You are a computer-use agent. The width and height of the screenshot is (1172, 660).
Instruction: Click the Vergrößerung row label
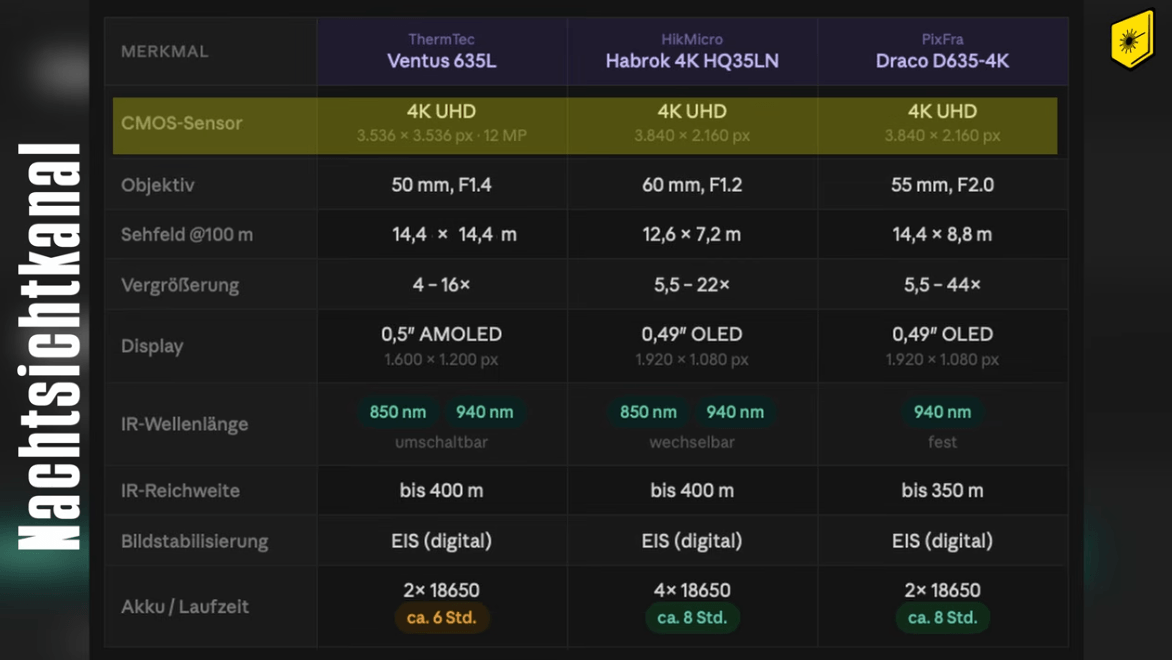click(180, 285)
